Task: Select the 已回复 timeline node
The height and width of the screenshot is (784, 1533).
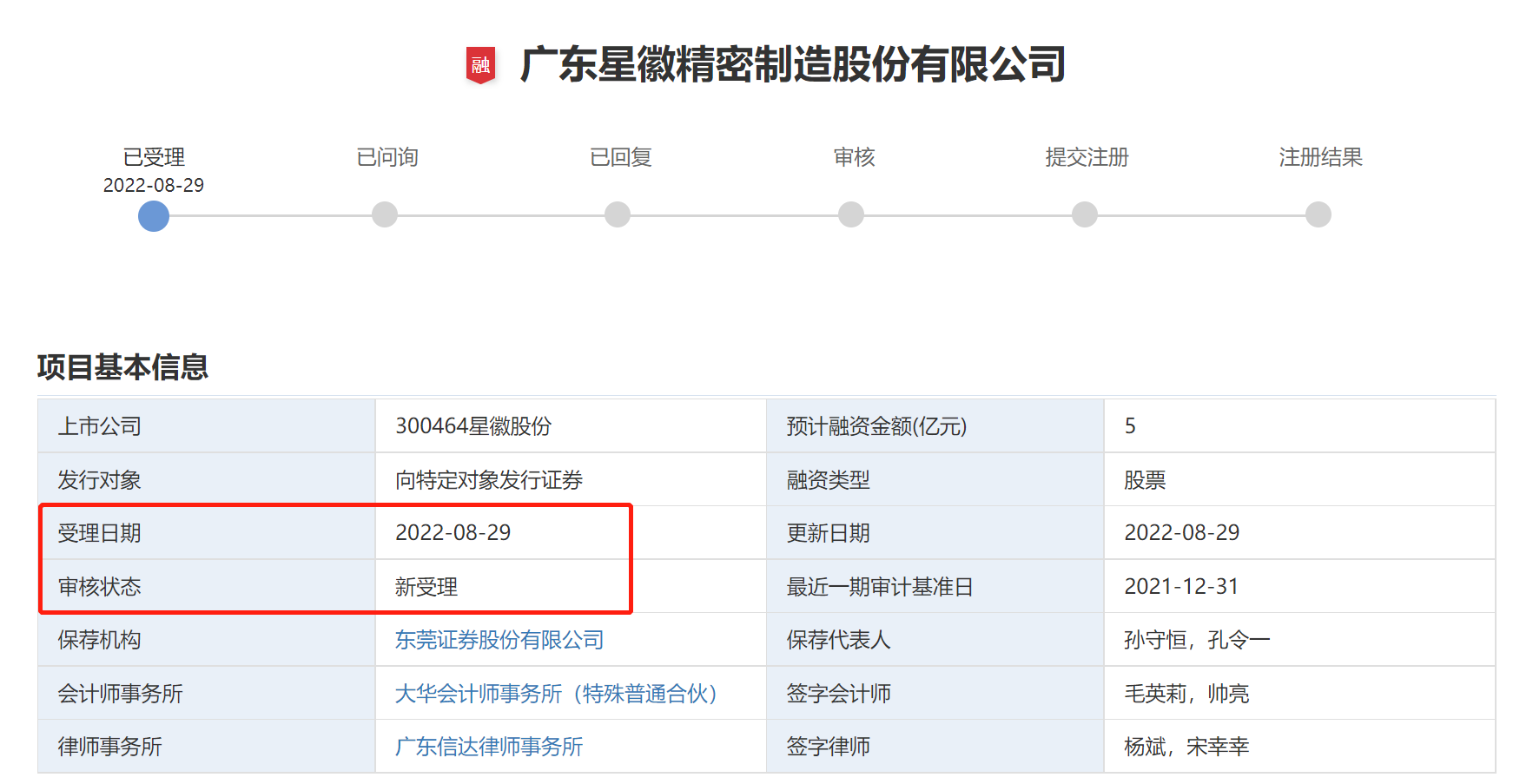Action: tap(618, 214)
